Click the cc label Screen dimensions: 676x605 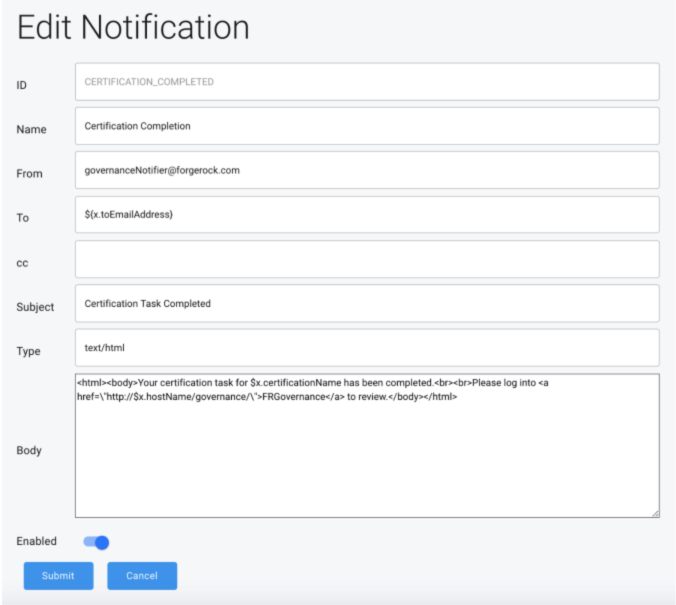(22, 263)
